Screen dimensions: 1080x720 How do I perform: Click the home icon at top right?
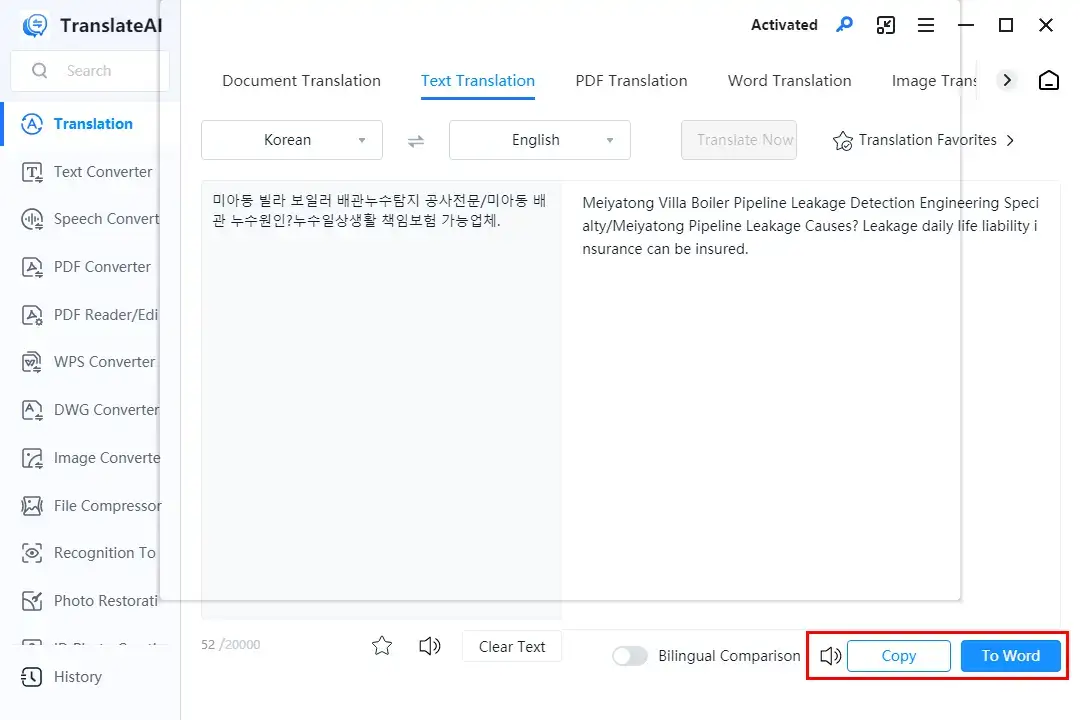tap(1049, 81)
